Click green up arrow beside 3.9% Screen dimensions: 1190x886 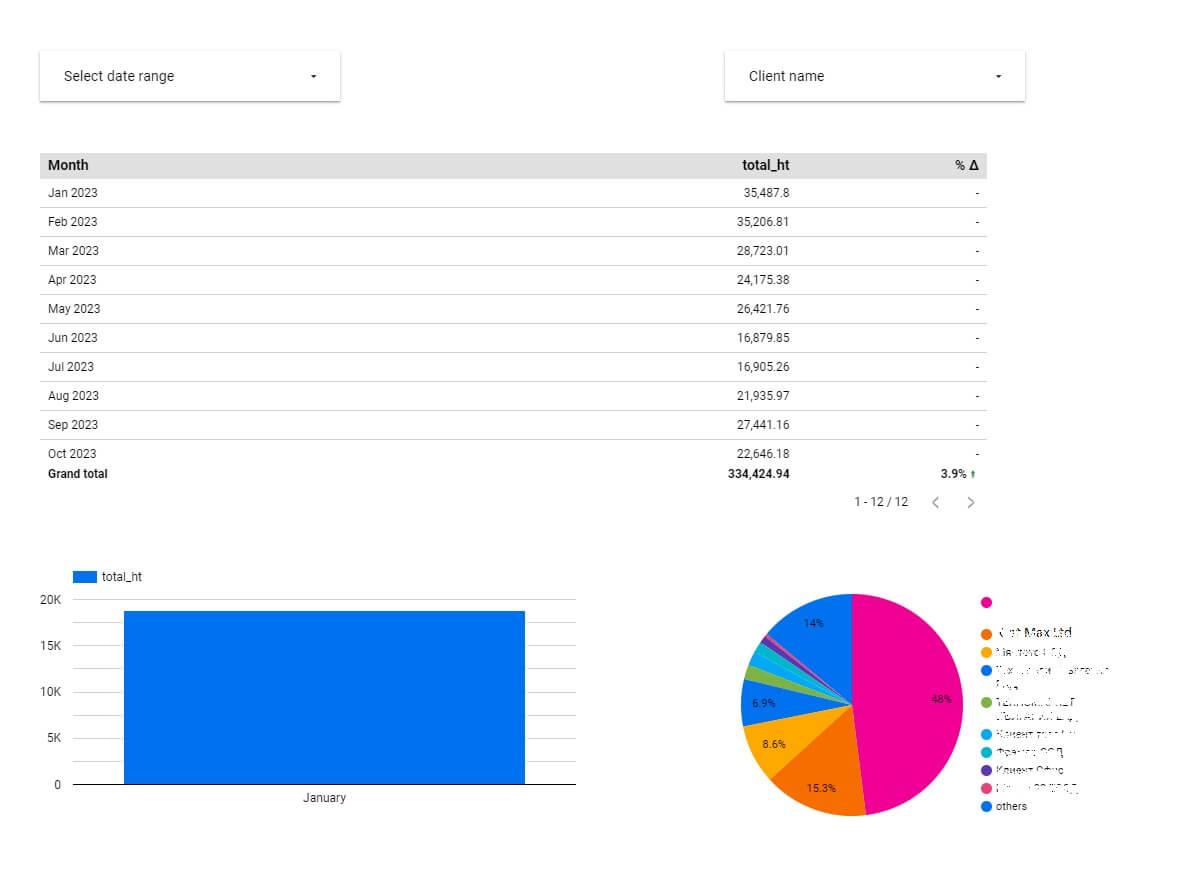point(973,474)
